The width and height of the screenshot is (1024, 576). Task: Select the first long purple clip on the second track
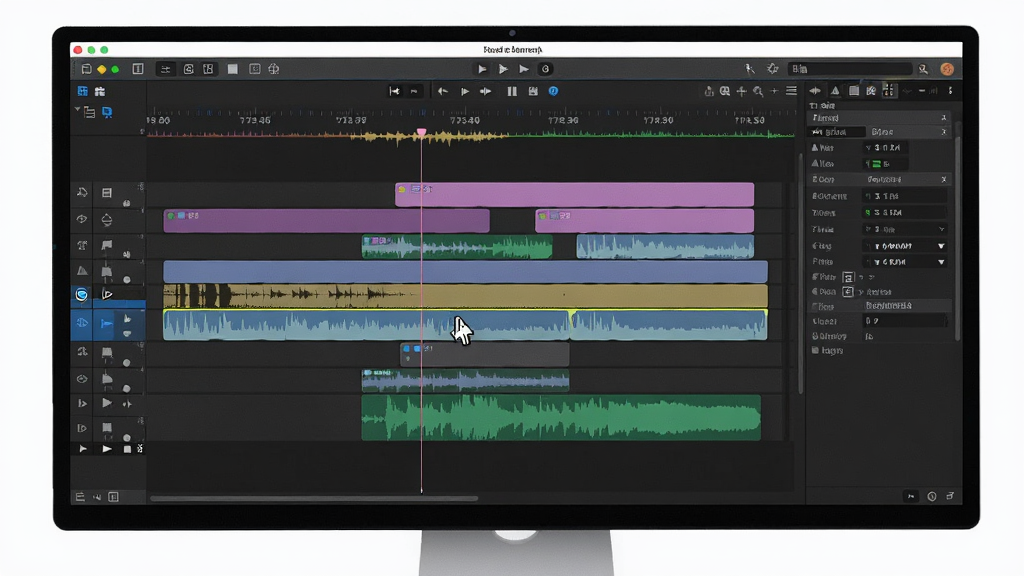click(326, 221)
